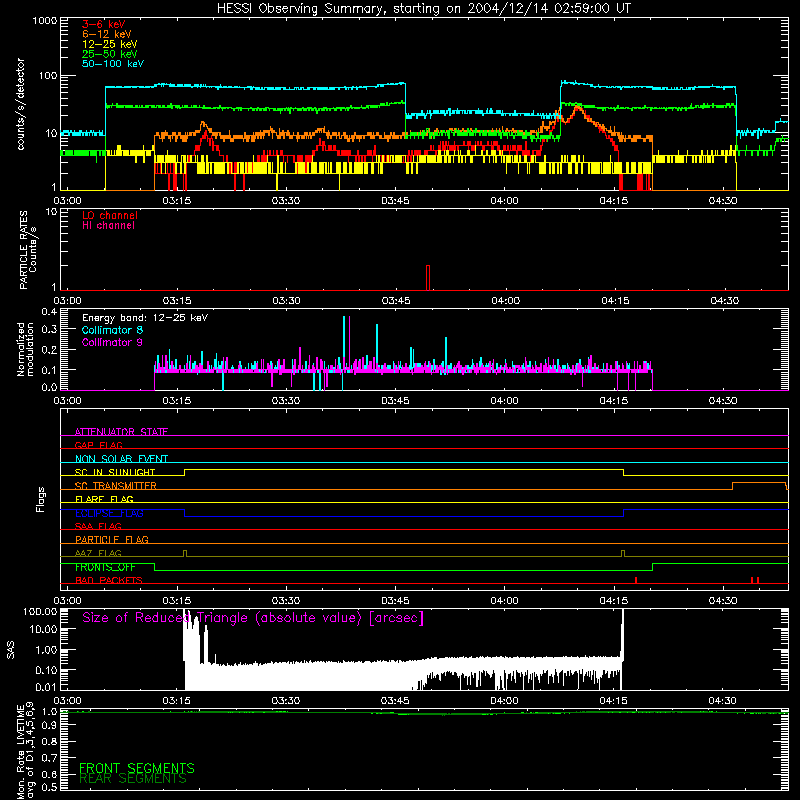Select the 25-50 keV legend label
Screen dimensions: 800x800
pos(109,54)
